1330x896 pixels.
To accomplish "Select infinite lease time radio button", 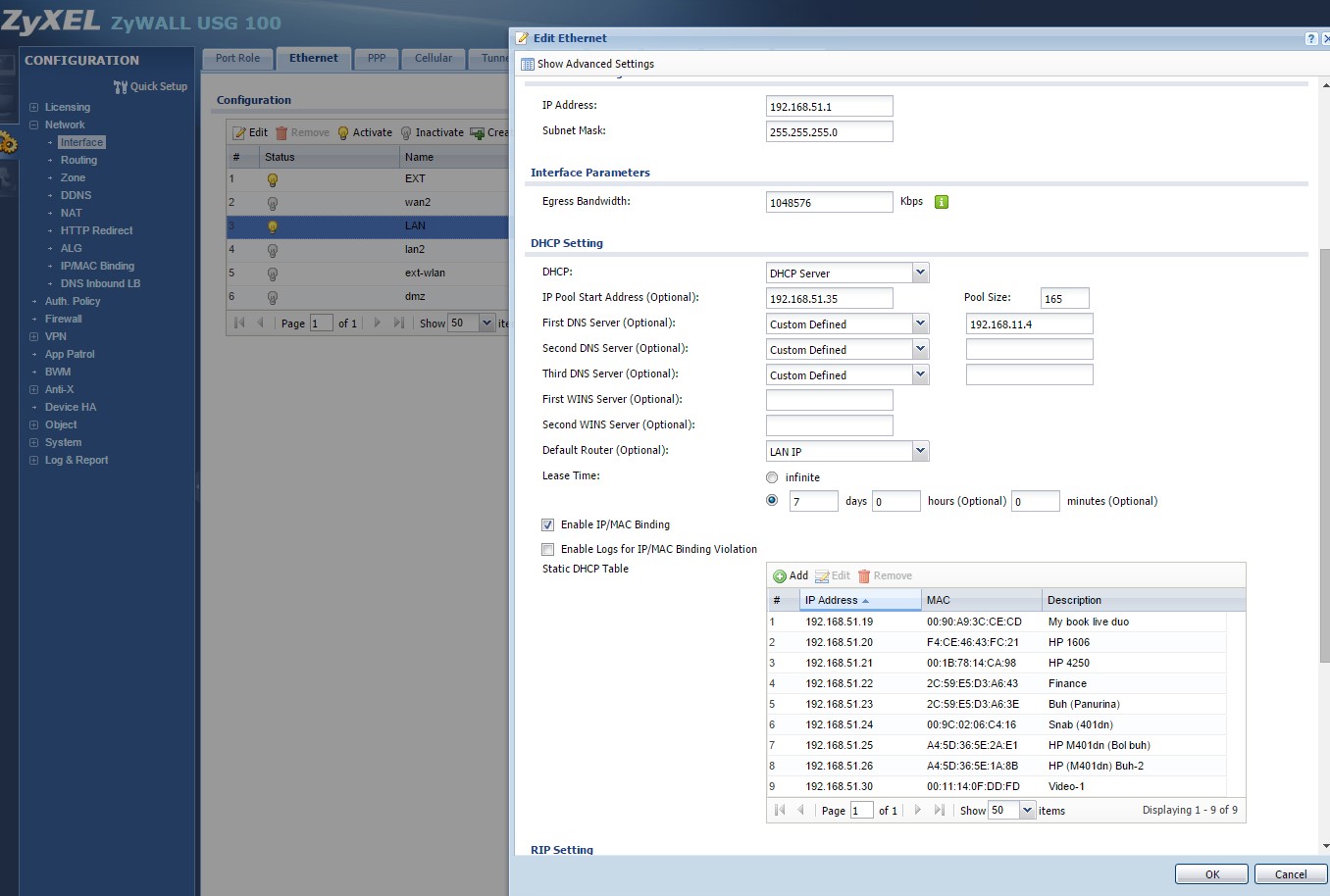I will 772,477.
